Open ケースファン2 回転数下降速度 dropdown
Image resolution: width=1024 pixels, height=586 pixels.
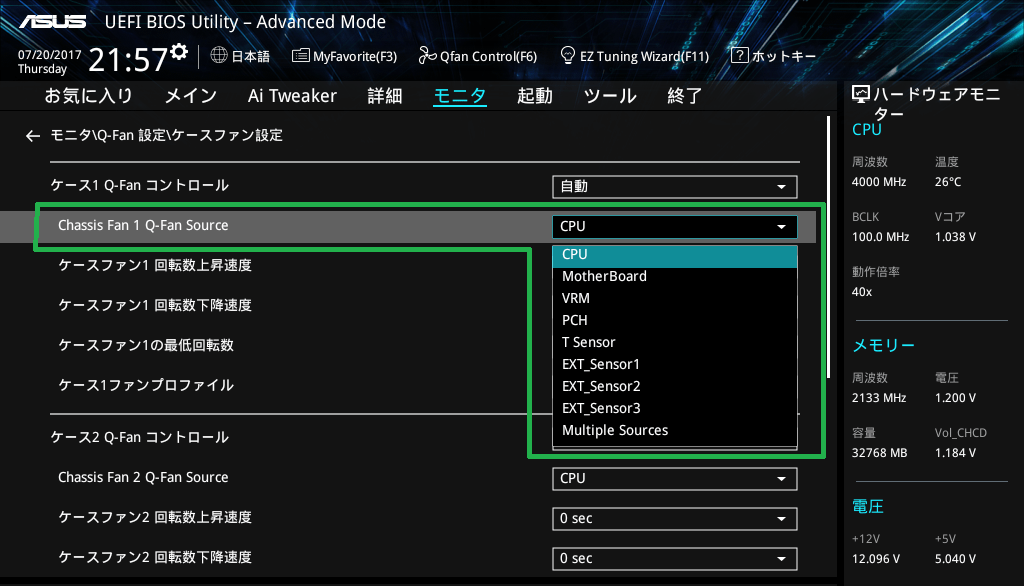click(x=675, y=559)
